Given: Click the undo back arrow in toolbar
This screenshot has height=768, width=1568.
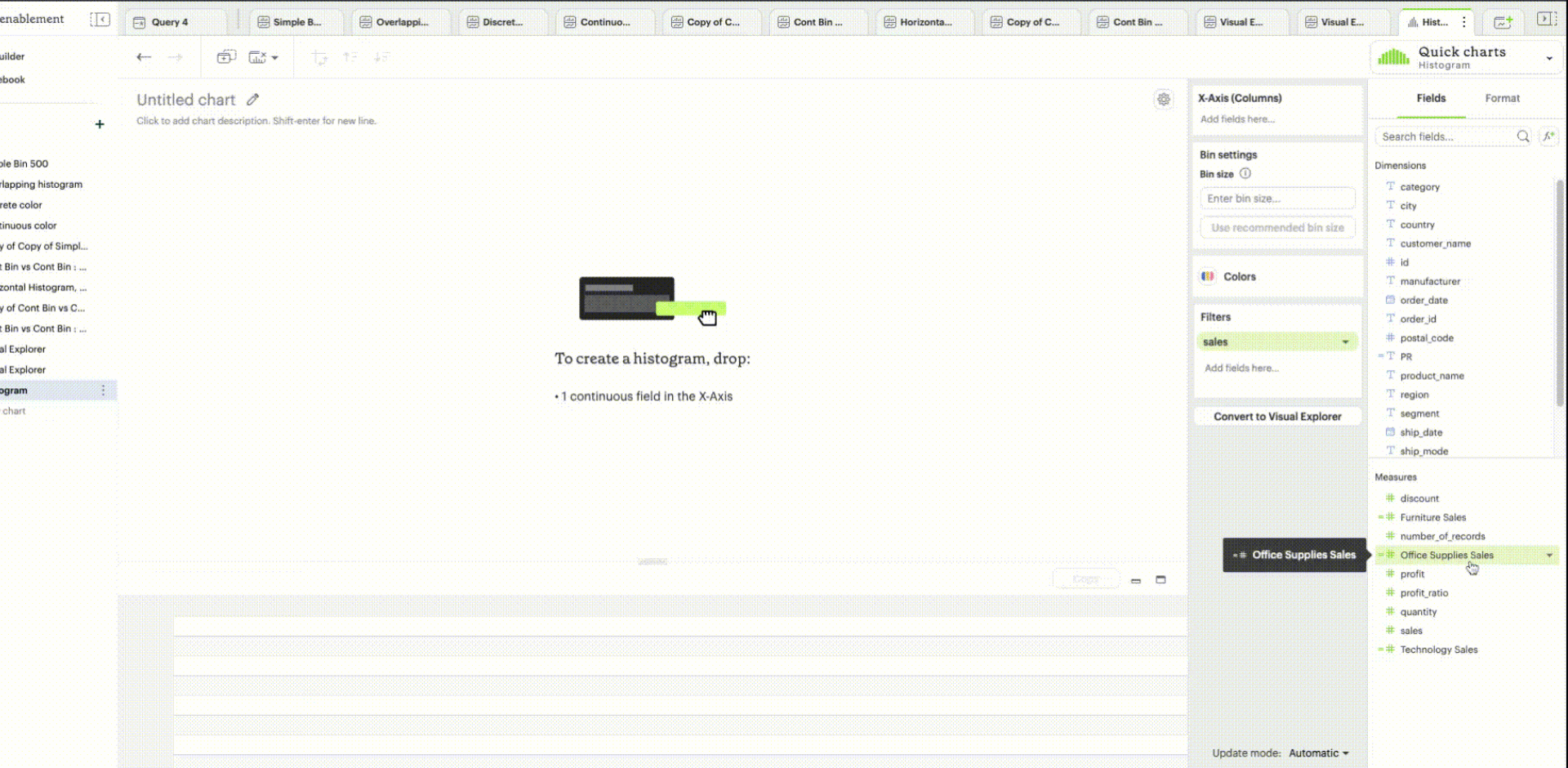Looking at the screenshot, I should [144, 57].
